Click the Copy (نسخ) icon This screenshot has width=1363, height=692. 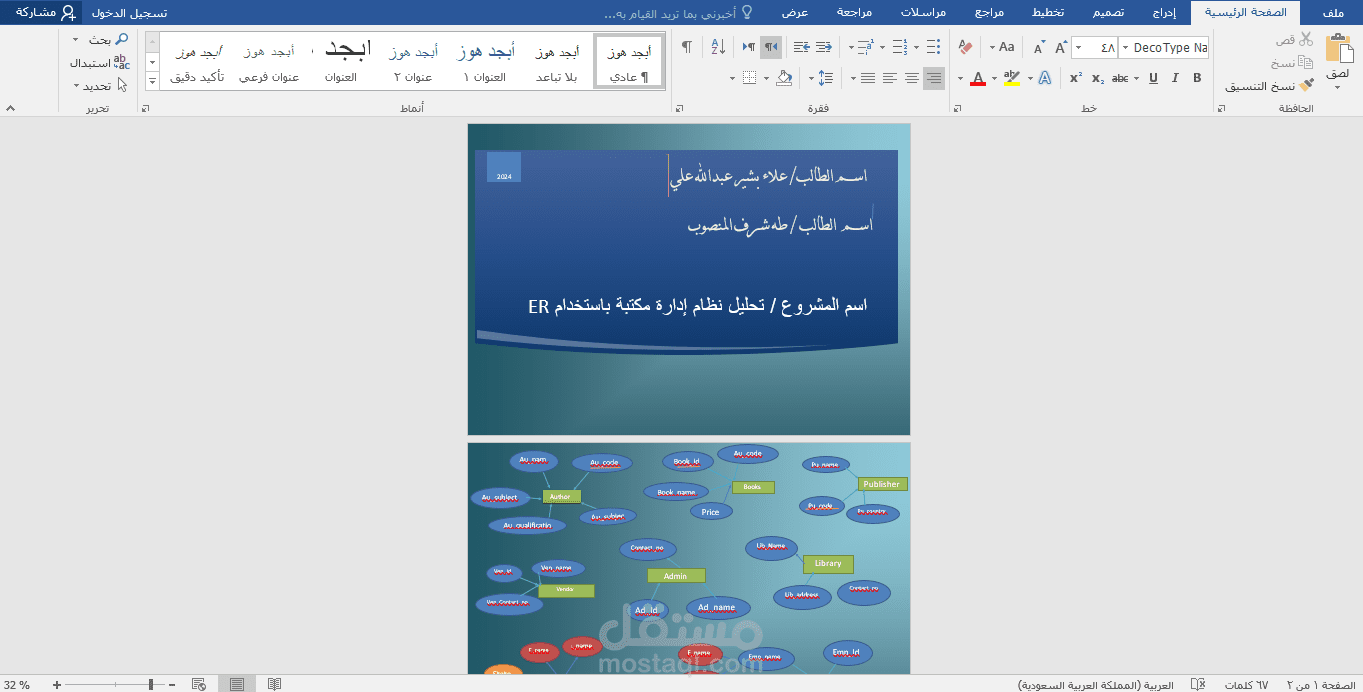click(x=1306, y=63)
